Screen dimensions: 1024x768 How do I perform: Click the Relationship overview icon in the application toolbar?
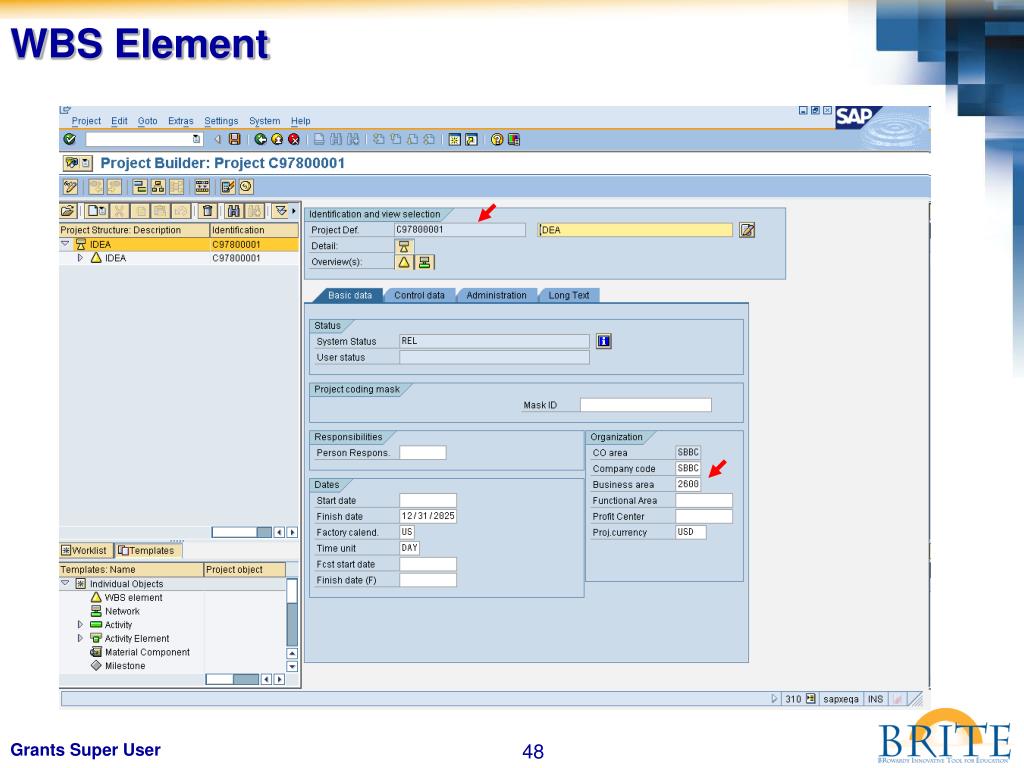point(140,187)
